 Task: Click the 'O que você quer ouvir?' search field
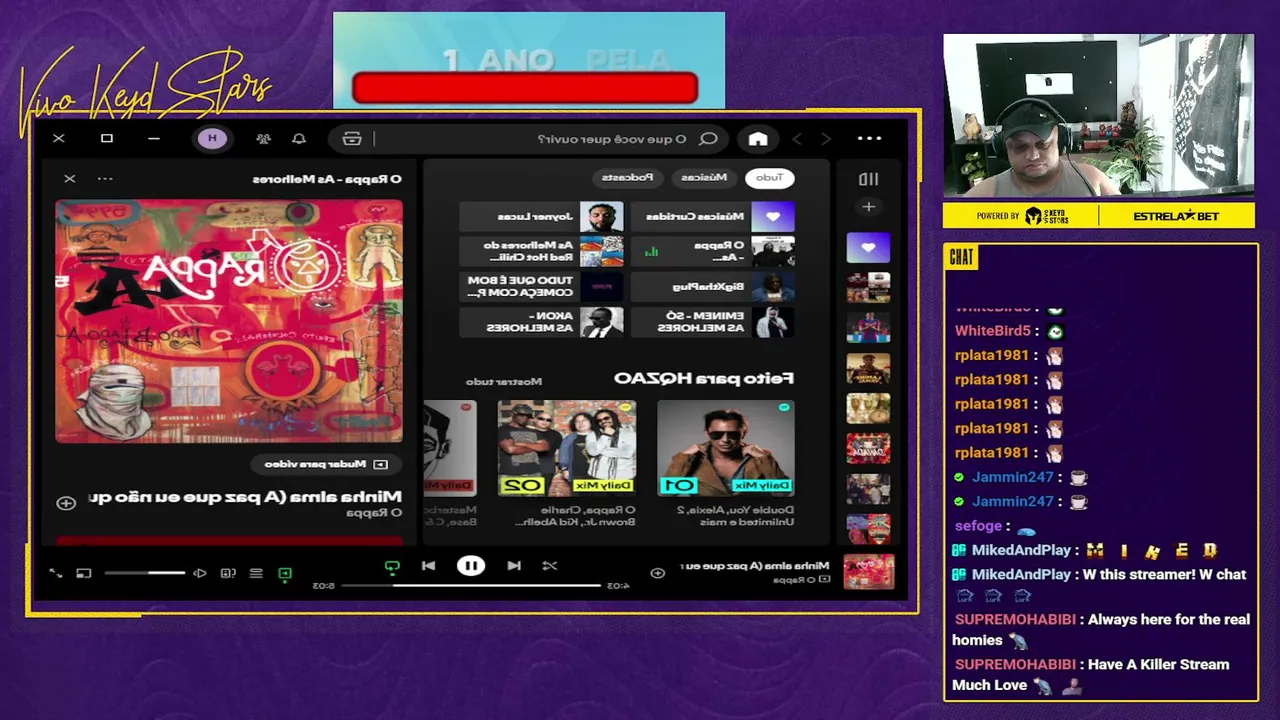tap(610, 139)
